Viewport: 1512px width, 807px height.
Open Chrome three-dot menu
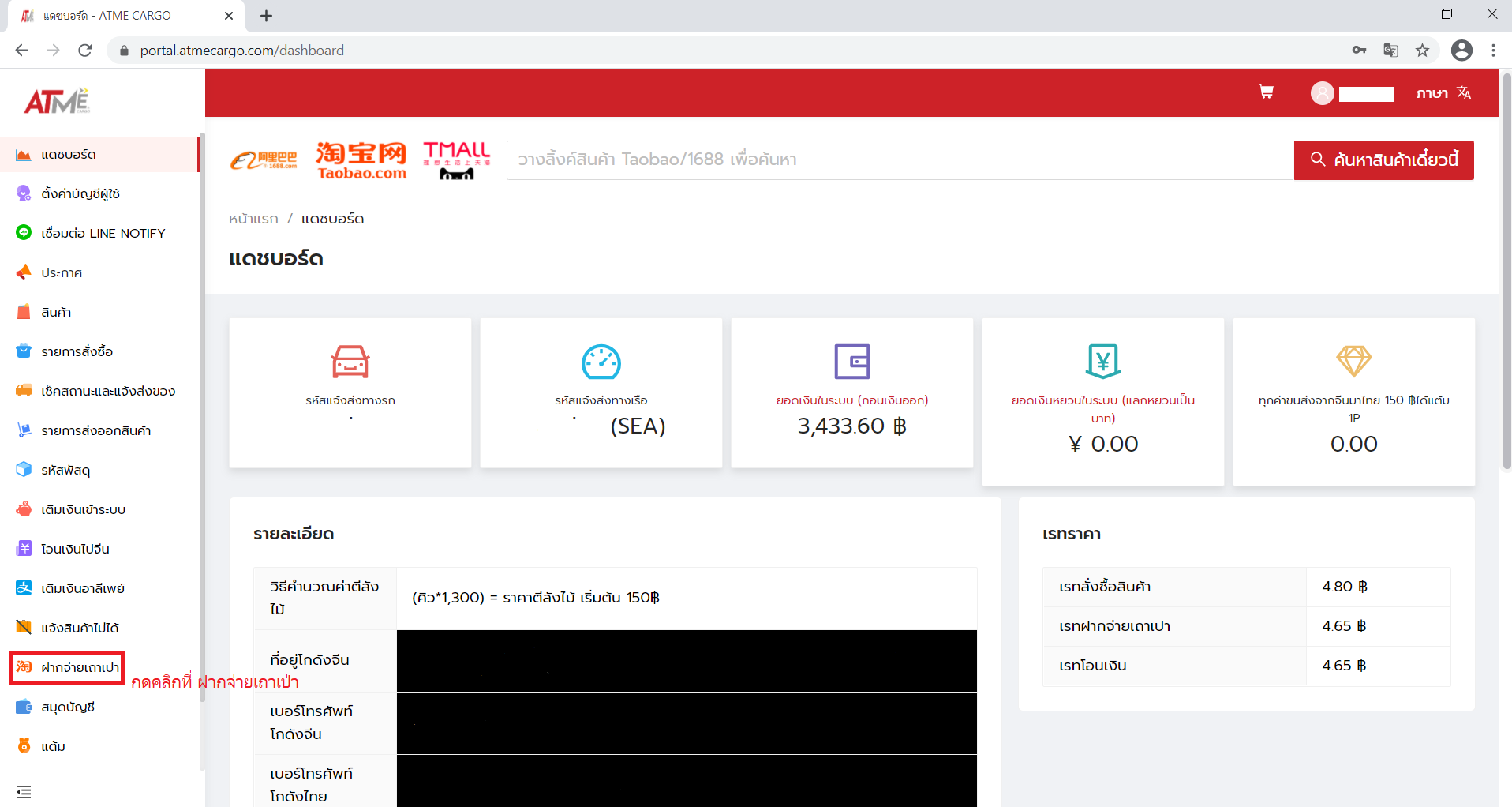click(1493, 51)
